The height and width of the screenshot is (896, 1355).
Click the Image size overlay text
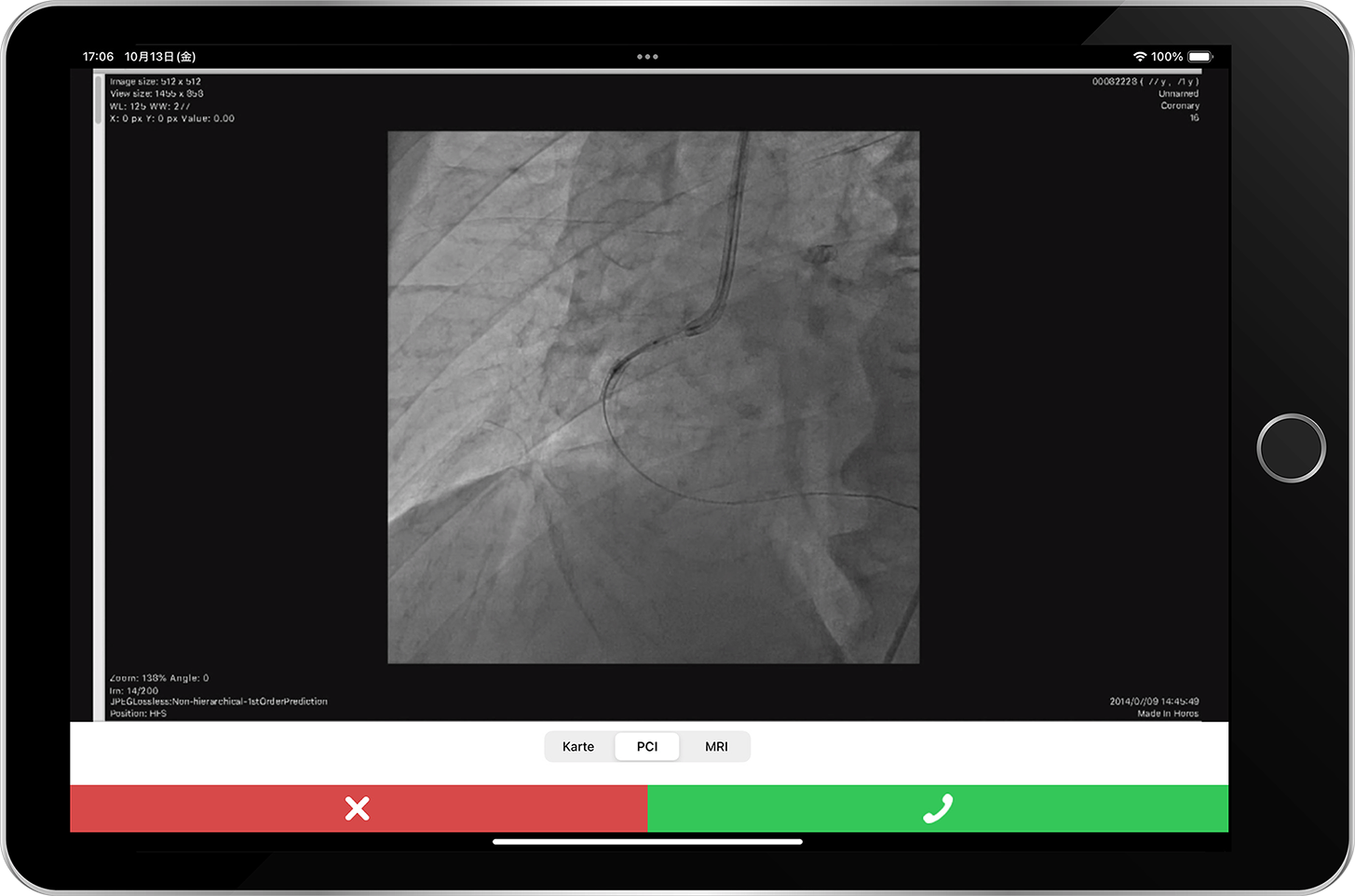156,82
